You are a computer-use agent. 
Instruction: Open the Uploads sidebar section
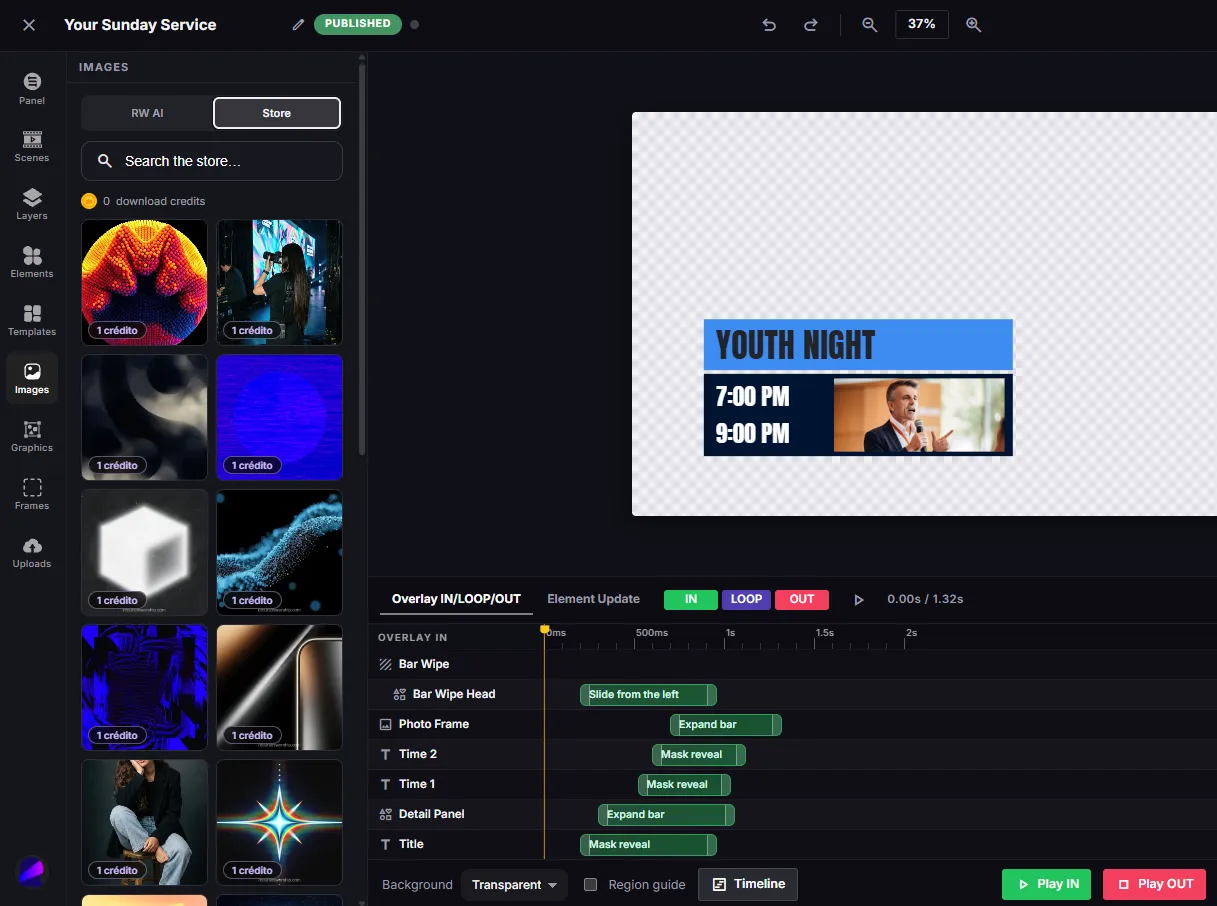32,552
